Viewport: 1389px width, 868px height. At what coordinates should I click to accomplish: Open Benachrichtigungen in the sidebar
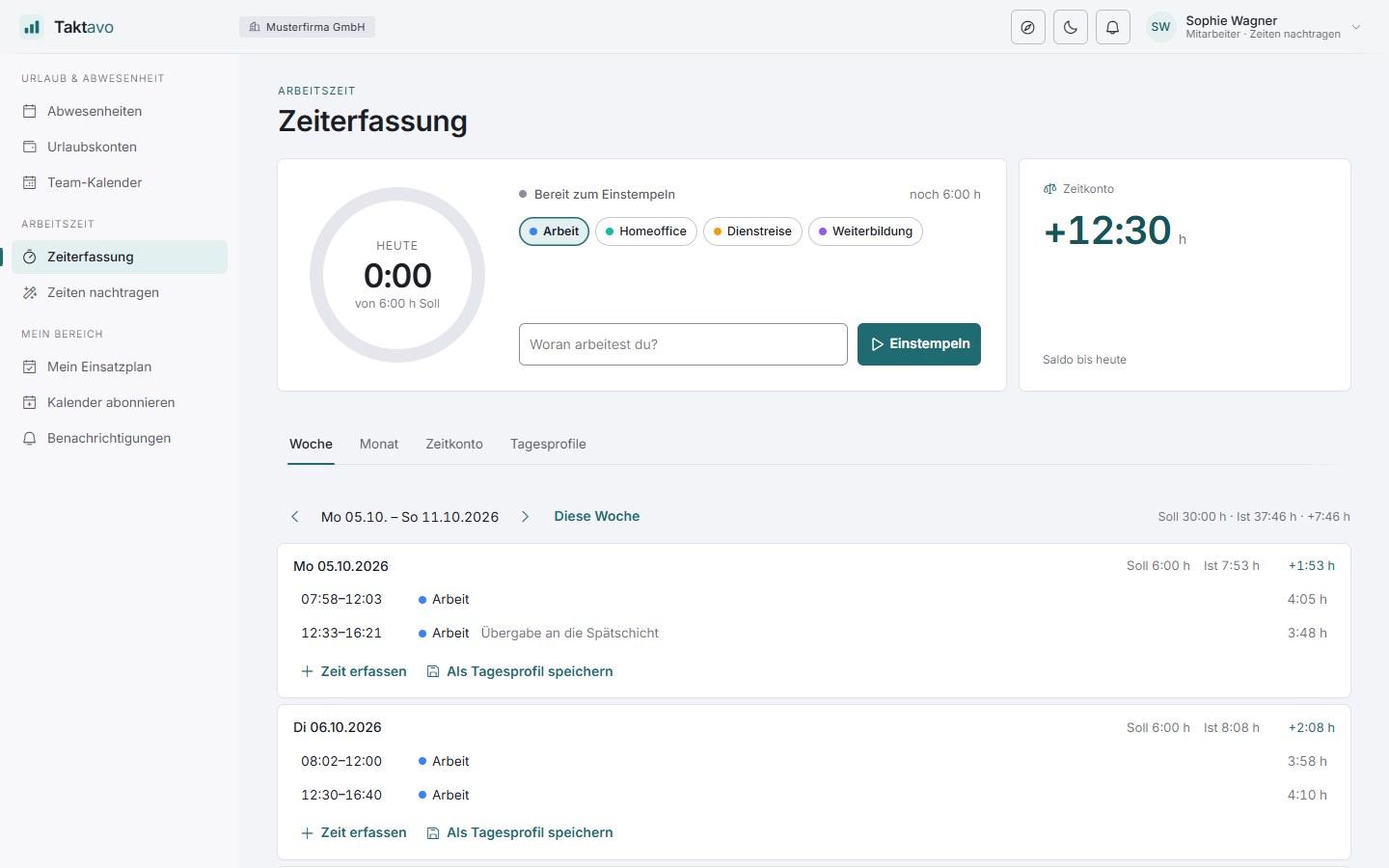[120, 438]
